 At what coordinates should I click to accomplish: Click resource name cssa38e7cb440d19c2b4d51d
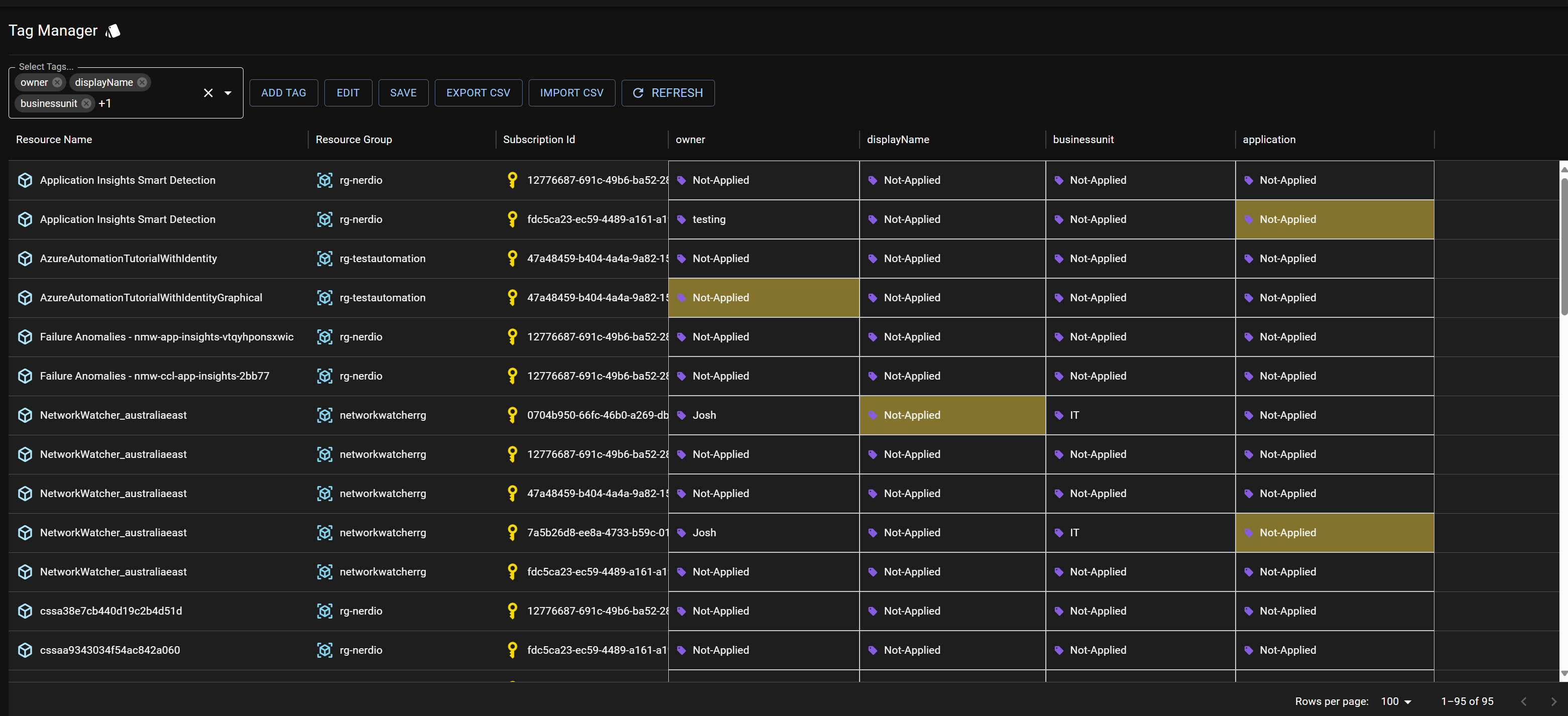(111, 611)
